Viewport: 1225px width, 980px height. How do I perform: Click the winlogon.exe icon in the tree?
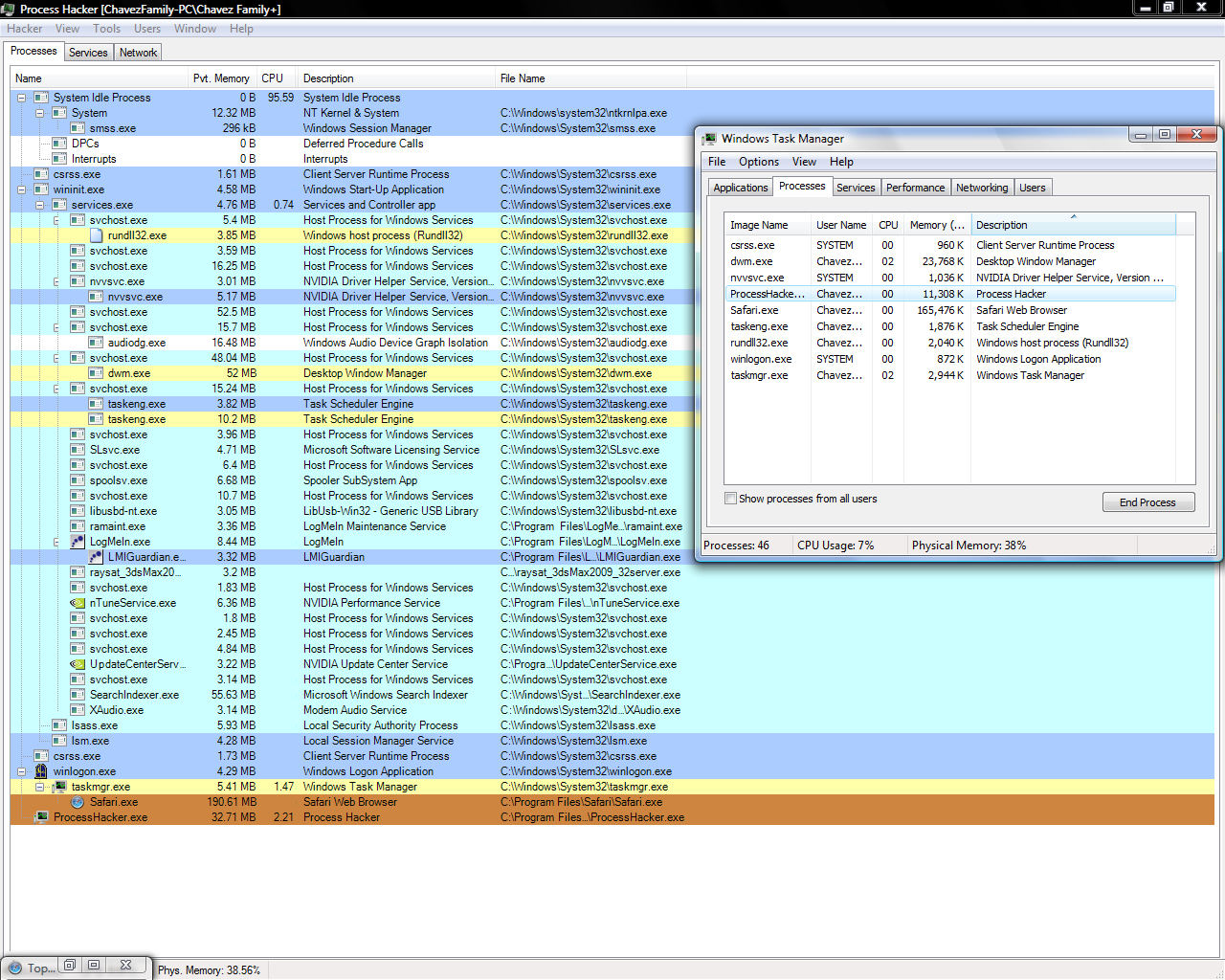pos(41,771)
